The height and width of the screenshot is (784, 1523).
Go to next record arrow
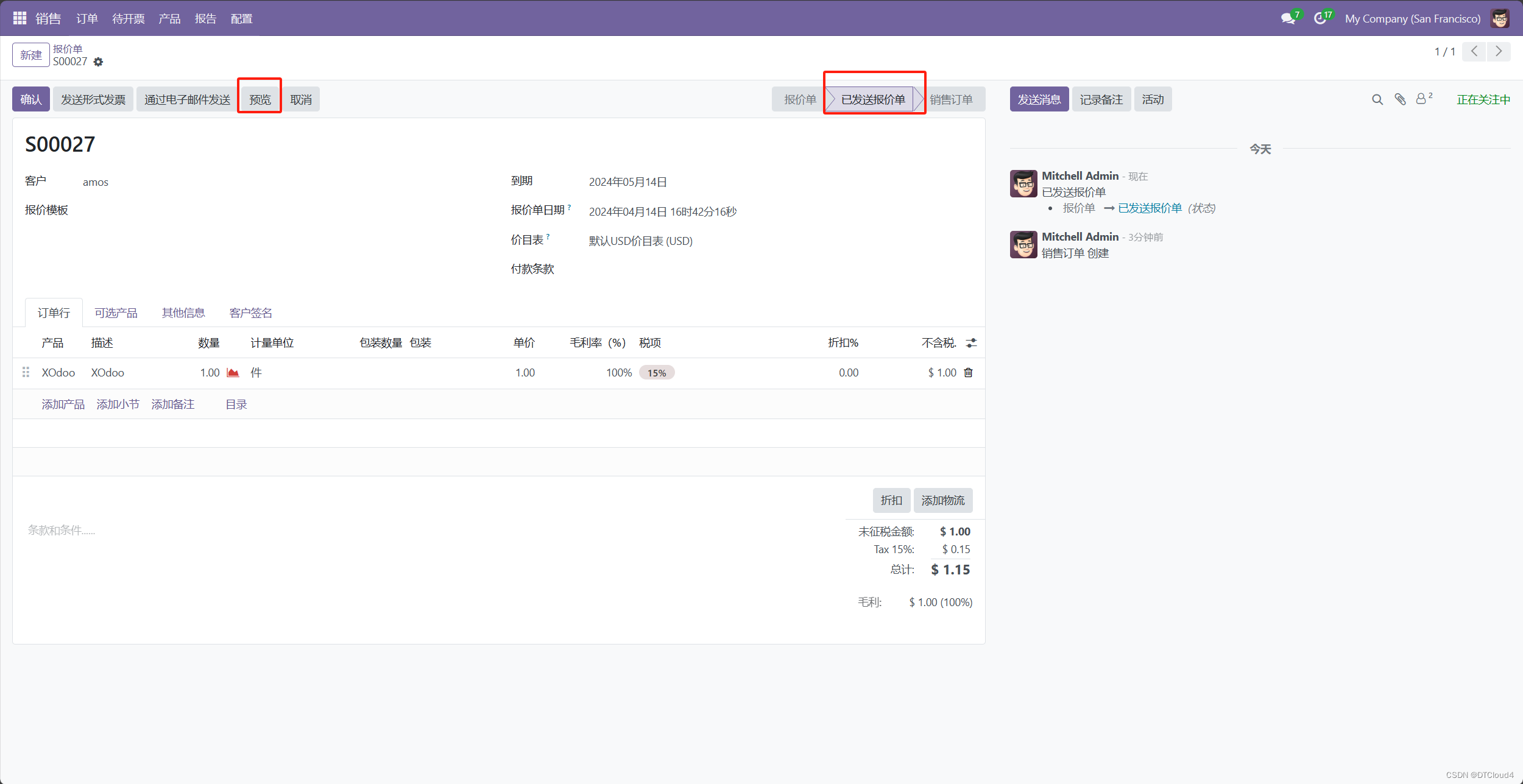point(1499,52)
